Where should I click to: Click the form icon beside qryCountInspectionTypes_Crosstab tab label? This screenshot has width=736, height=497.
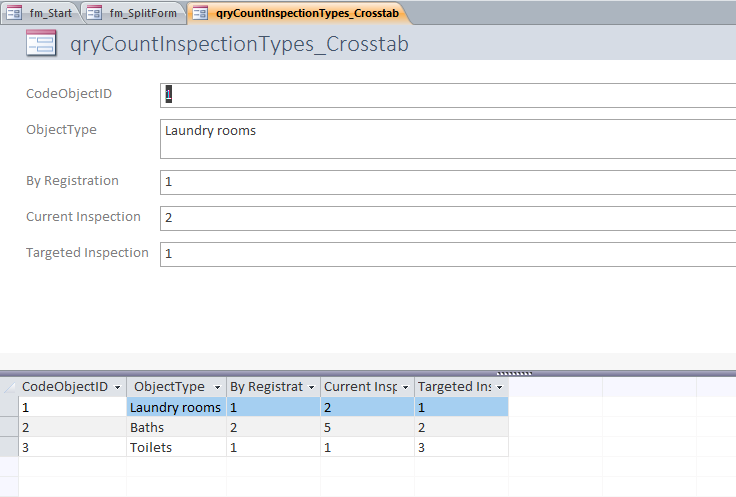(200, 13)
